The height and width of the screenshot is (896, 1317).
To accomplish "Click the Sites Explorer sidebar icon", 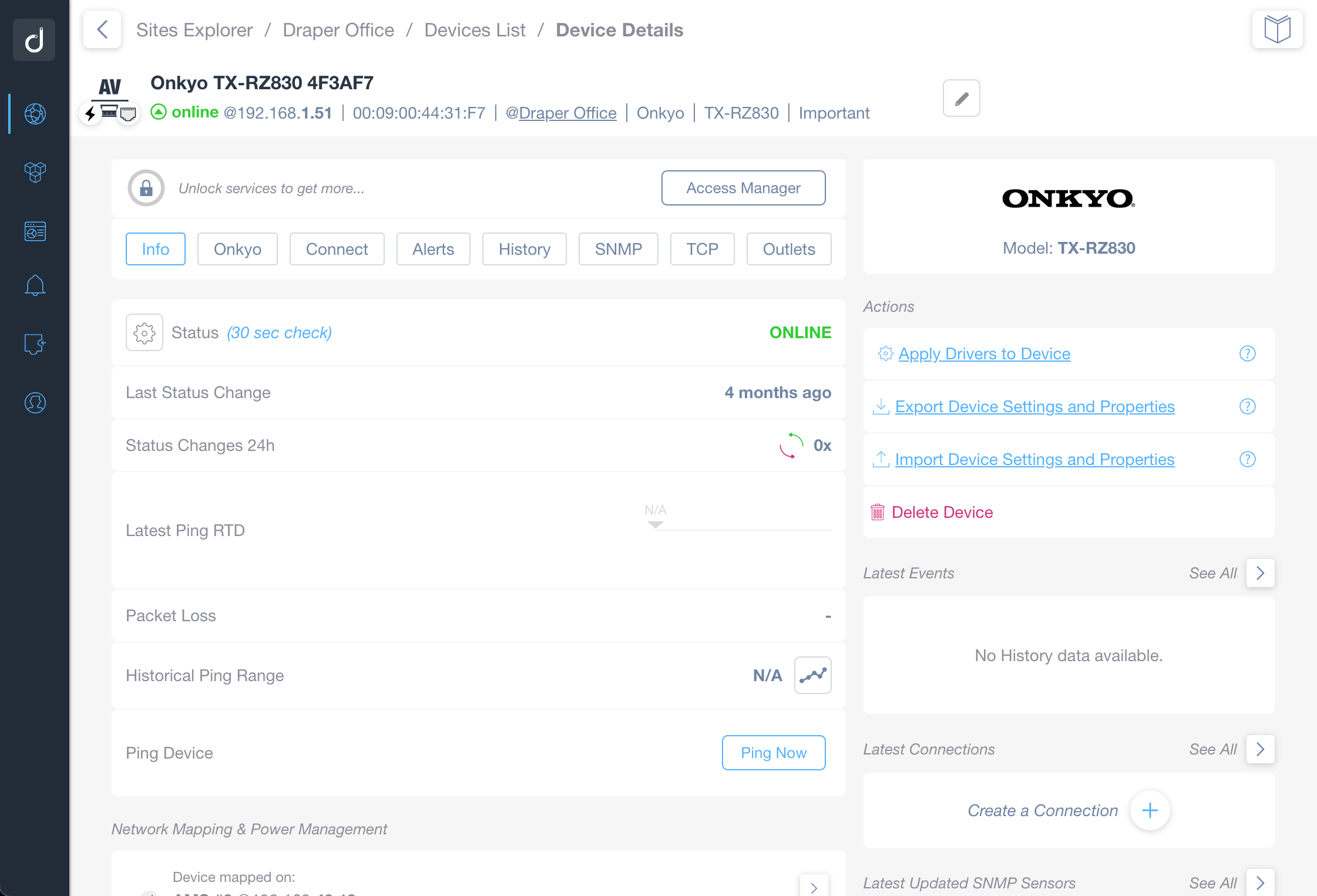I will pyautogui.click(x=35, y=112).
